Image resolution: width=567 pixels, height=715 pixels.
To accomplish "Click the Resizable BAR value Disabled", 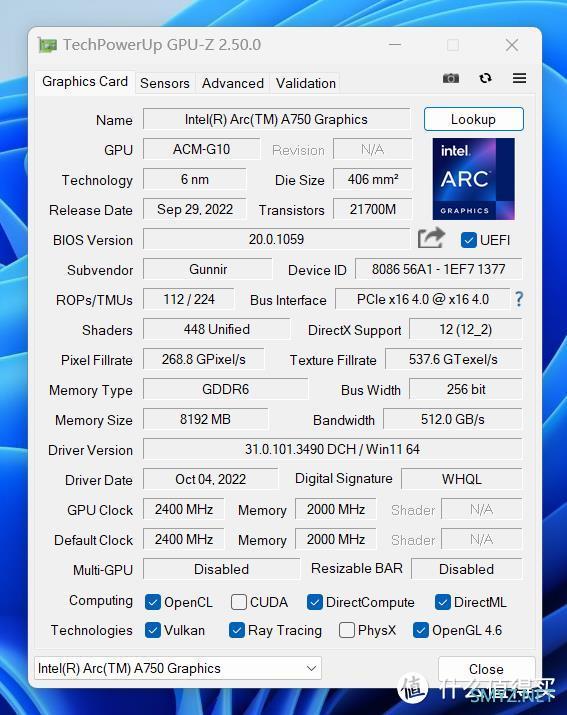I will tap(466, 569).
